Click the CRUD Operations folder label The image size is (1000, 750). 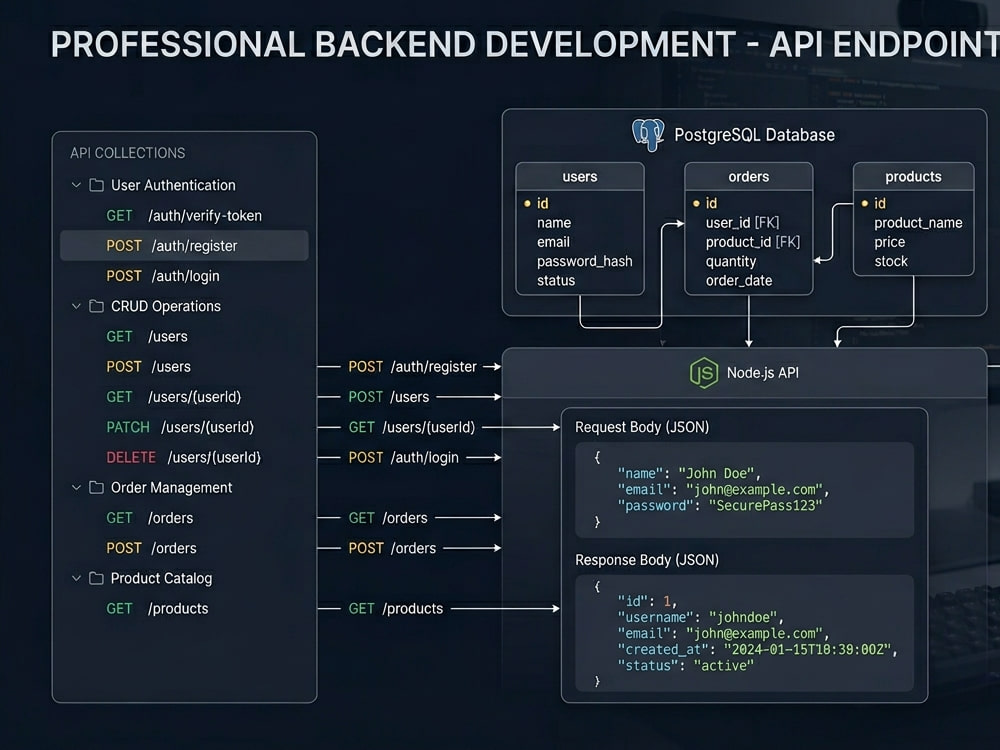(166, 306)
